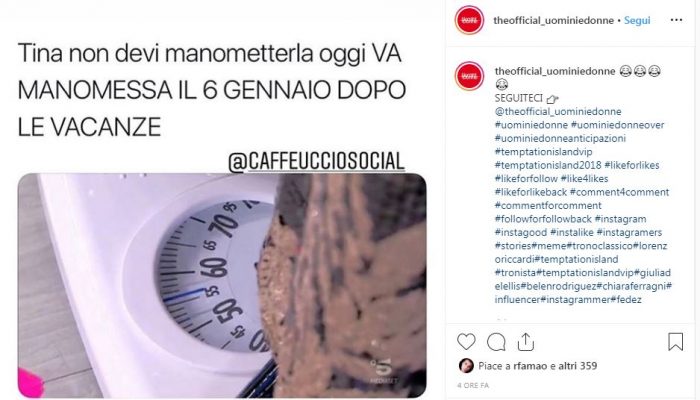The image size is (700, 400).
Task: Open the #followforfollowback hashtag
Action: click(543, 219)
